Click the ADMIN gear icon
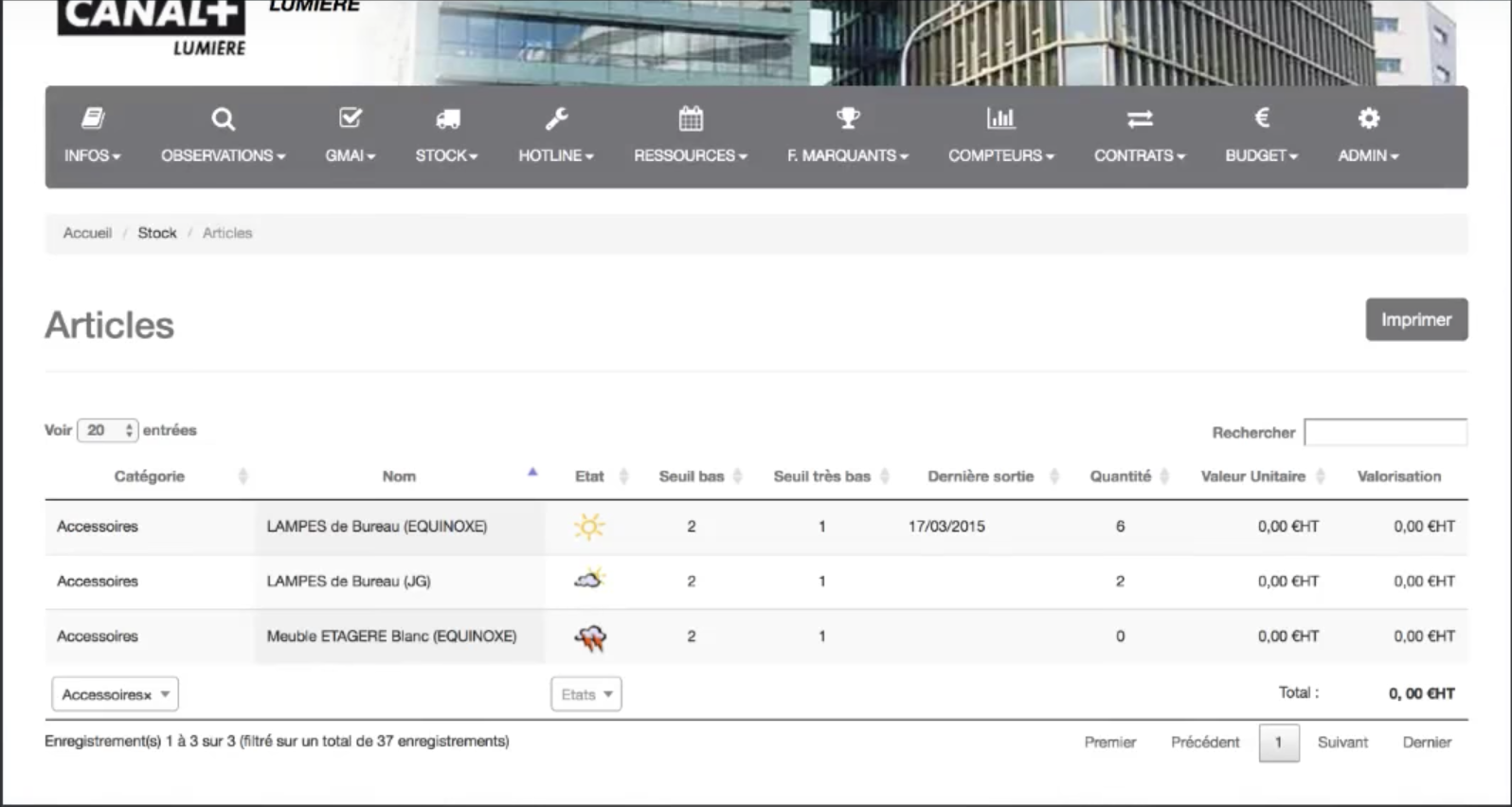The width and height of the screenshot is (1512, 807). pos(1369,117)
